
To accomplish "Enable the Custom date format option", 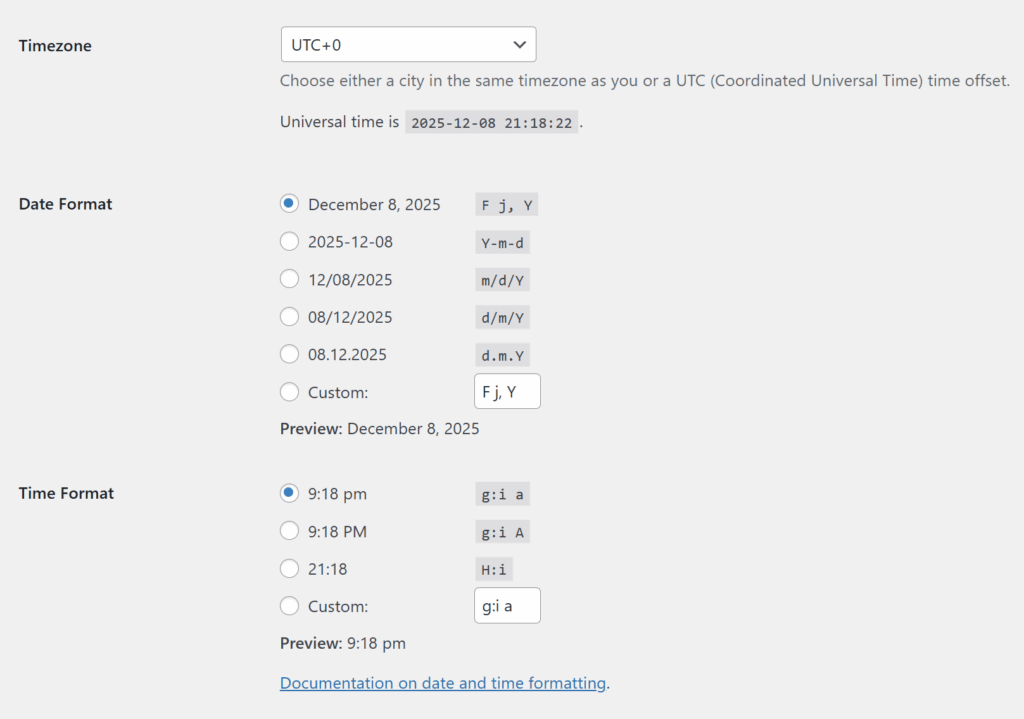I will (x=289, y=392).
